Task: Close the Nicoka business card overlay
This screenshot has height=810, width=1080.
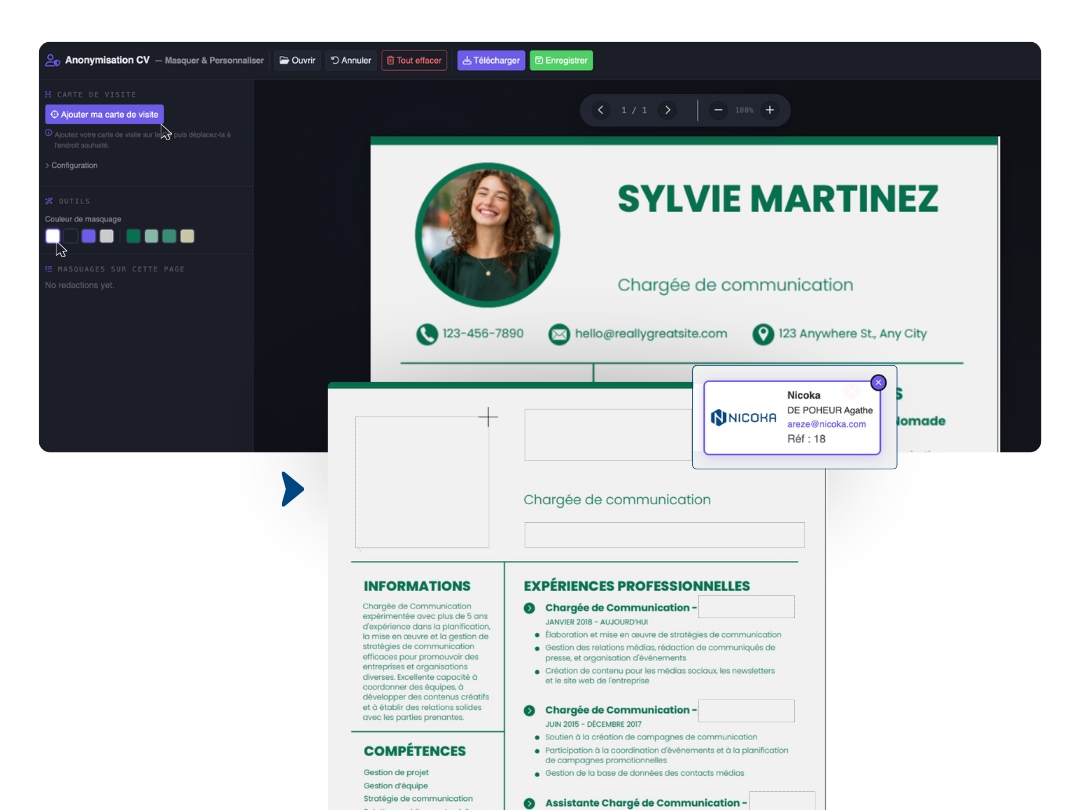Action: [x=878, y=382]
